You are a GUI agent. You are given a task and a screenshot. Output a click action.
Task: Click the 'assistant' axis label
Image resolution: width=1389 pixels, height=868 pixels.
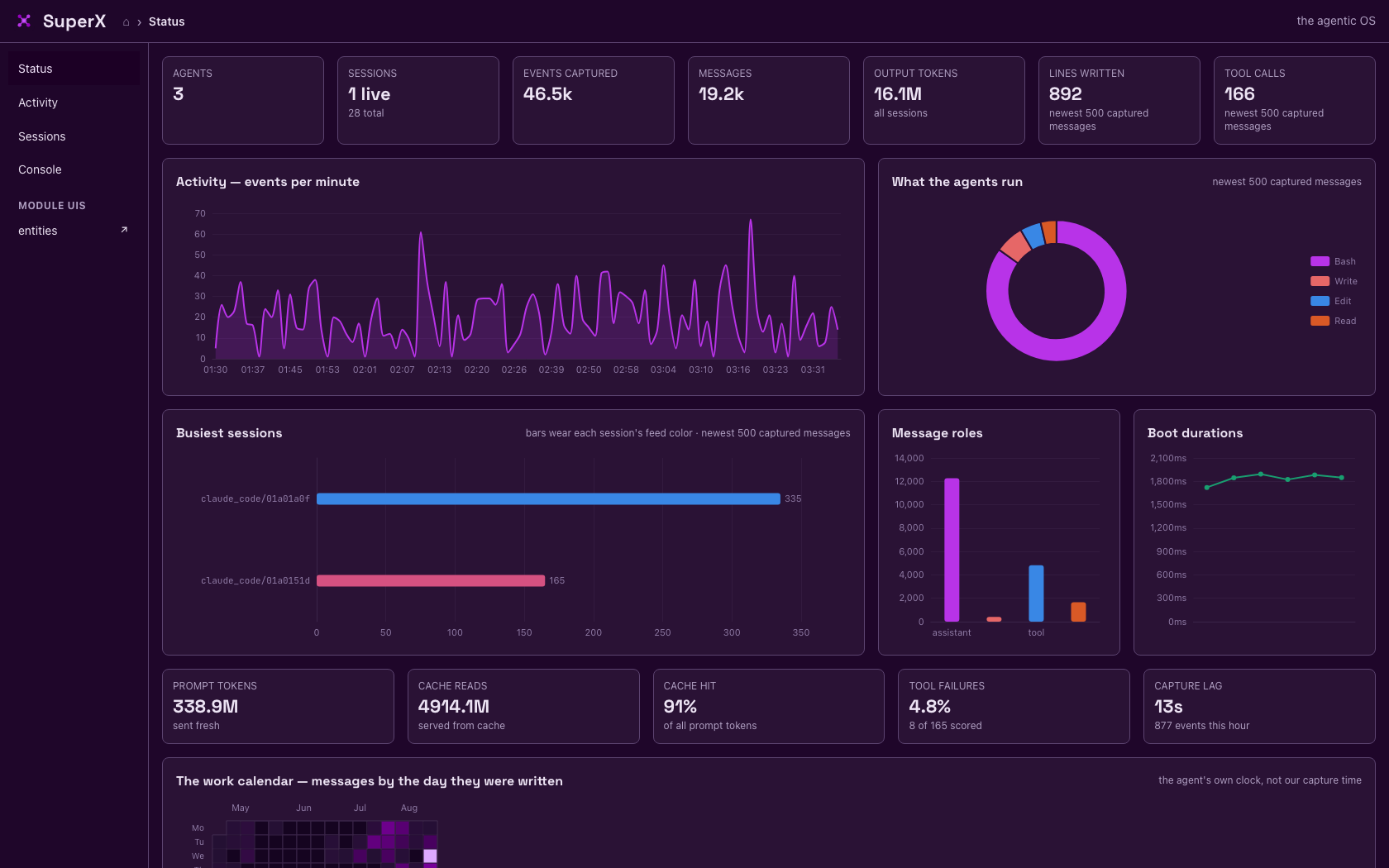coord(952,632)
